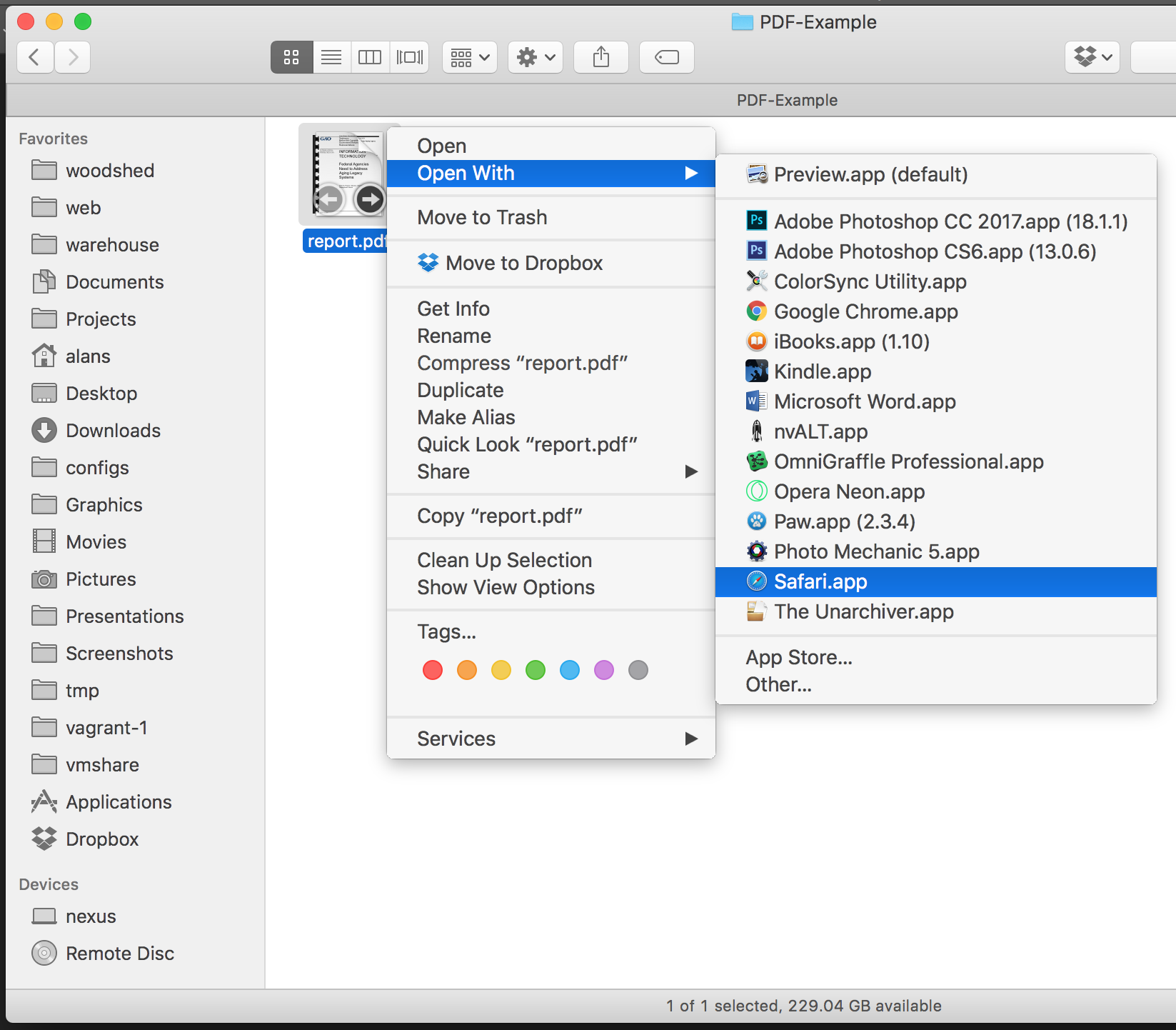Click the Photo Mechanic 5 icon

[757, 551]
